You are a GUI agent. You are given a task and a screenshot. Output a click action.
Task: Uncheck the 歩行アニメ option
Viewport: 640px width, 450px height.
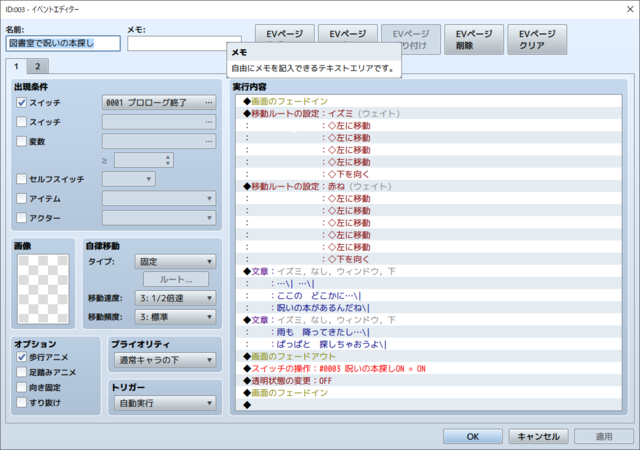click(22, 357)
